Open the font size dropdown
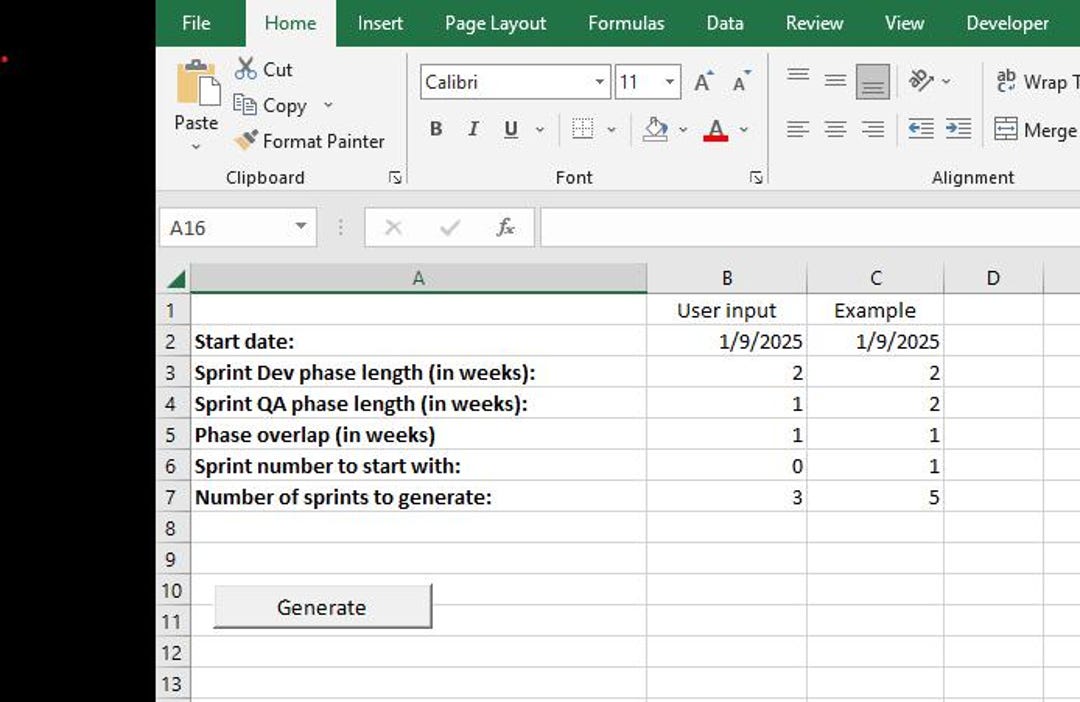This screenshot has height=702, width=1080. [x=667, y=82]
